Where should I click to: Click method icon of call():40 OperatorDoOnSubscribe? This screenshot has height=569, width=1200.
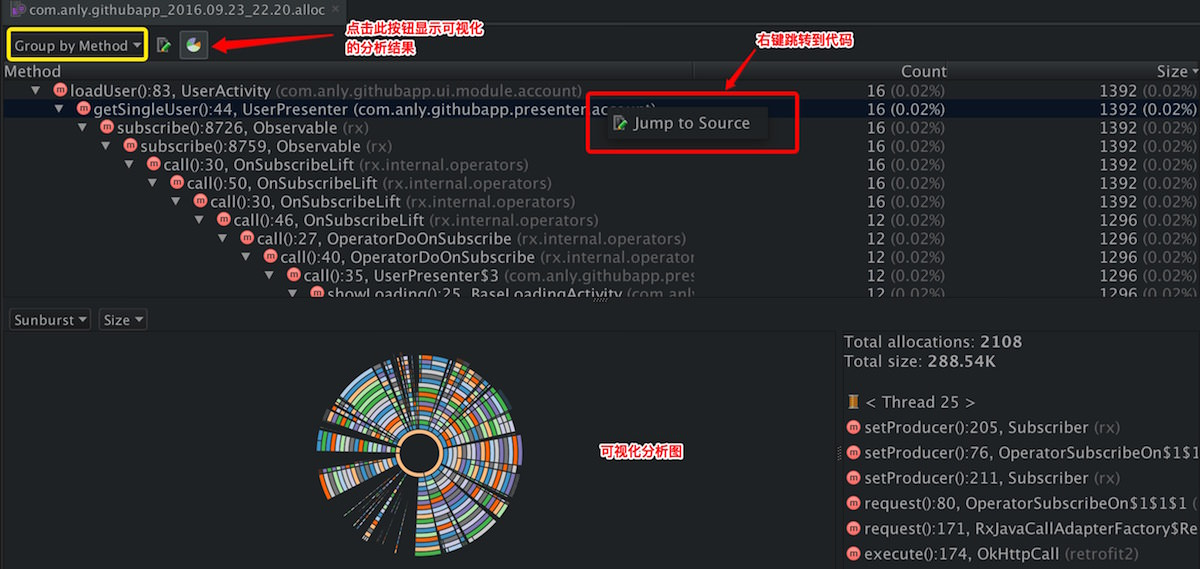(x=270, y=257)
